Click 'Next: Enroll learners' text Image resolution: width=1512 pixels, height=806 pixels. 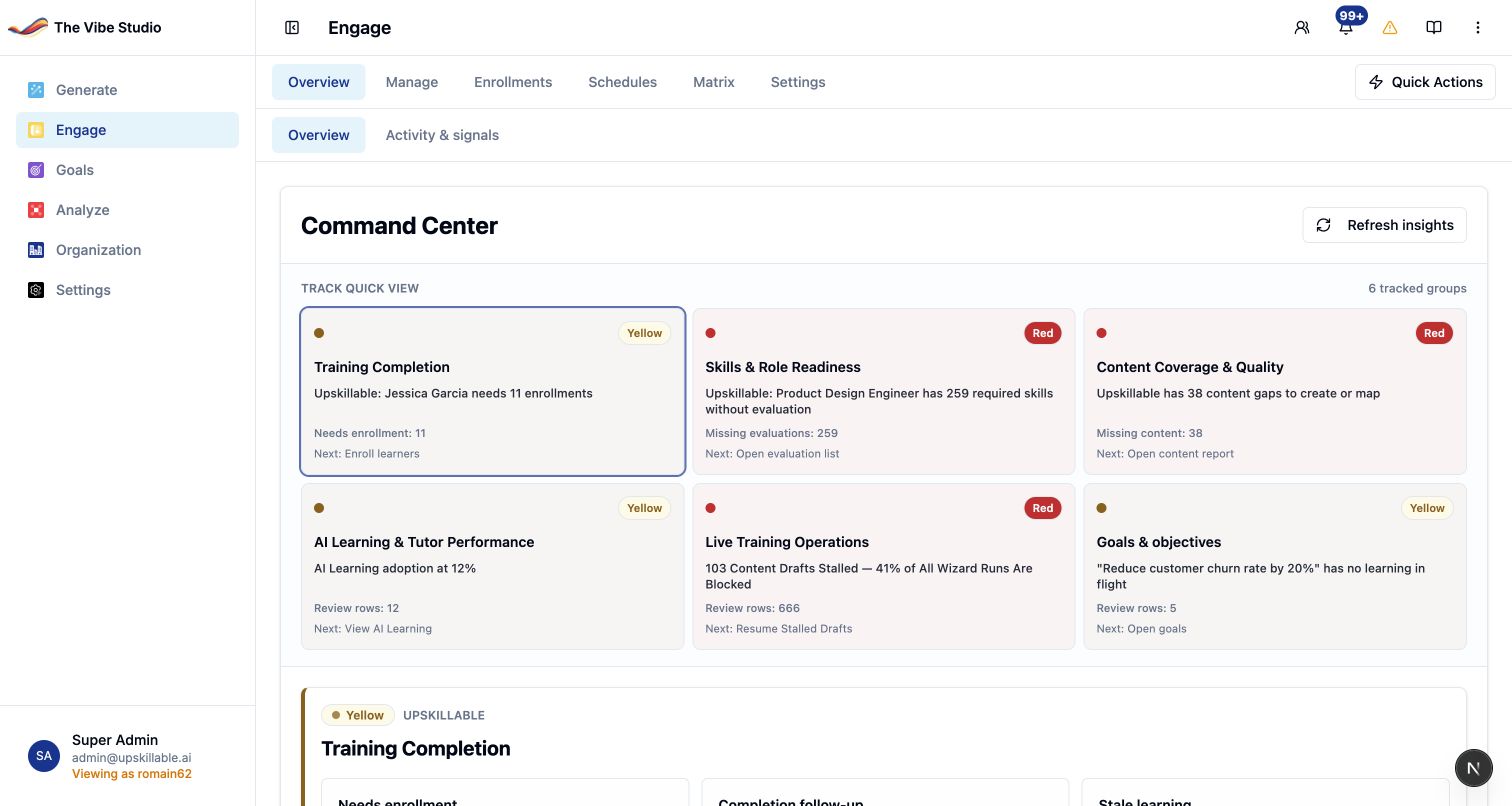[367, 454]
